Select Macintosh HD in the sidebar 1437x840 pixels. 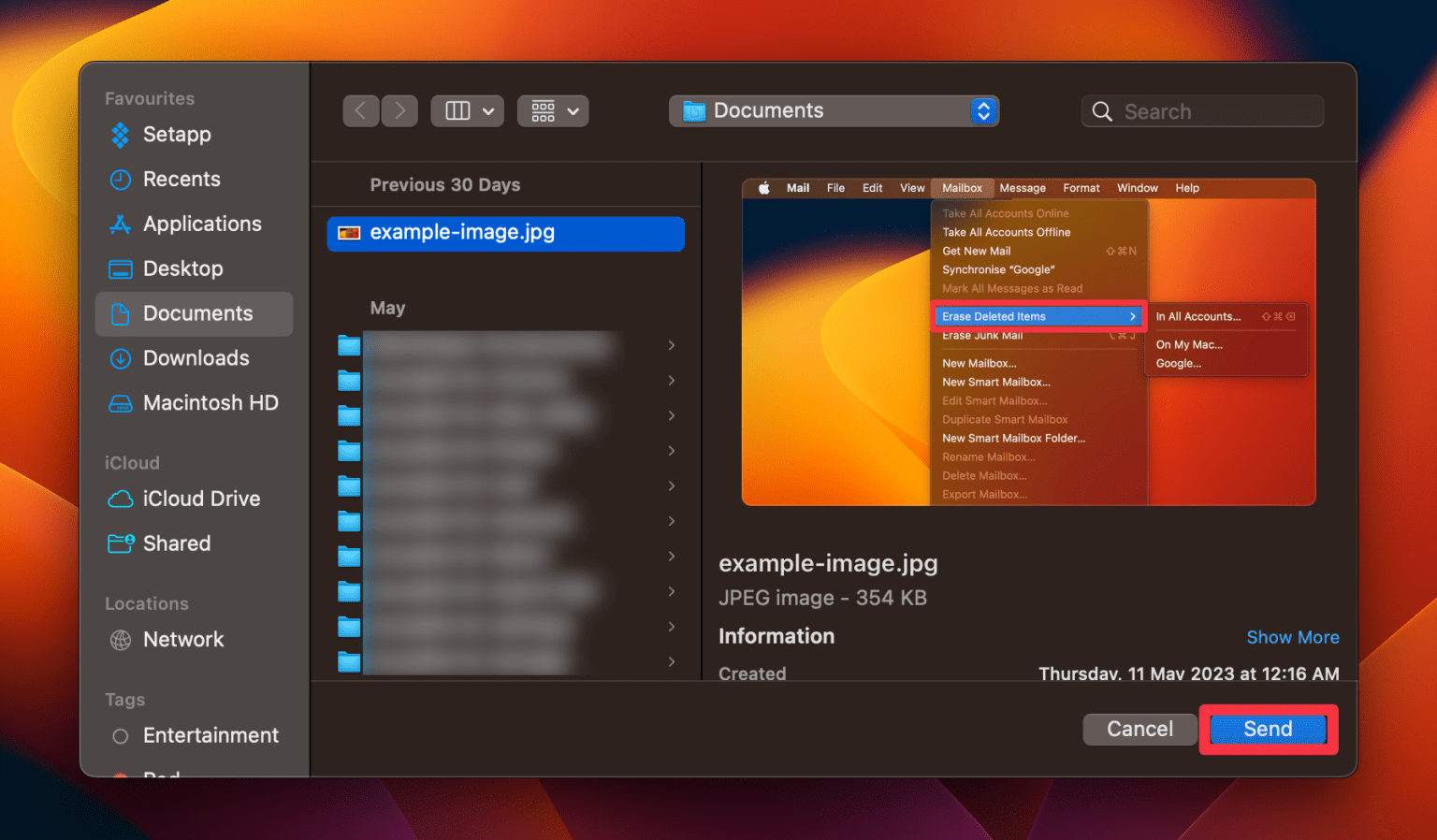point(208,402)
